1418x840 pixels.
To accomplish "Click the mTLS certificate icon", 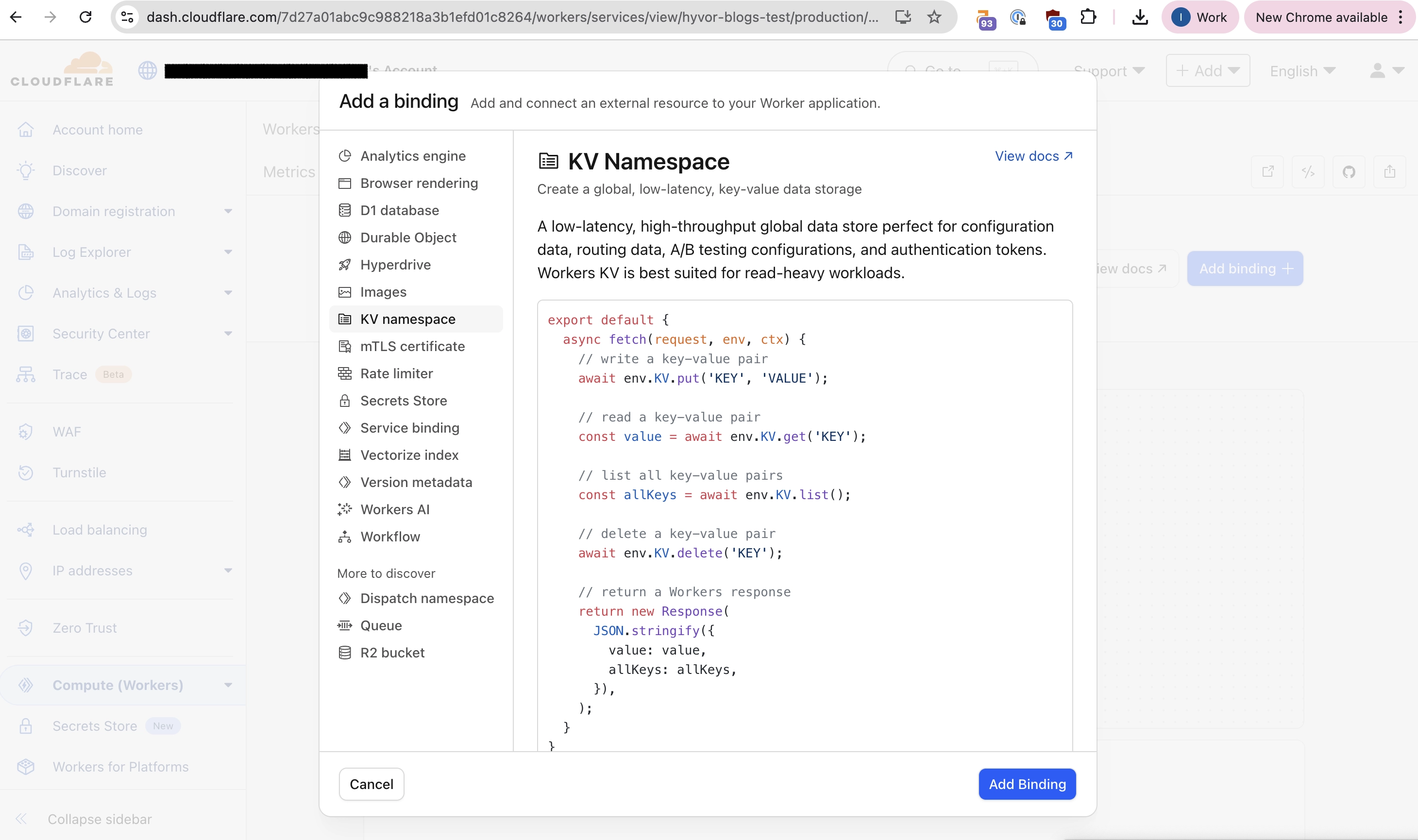I will pos(345,346).
